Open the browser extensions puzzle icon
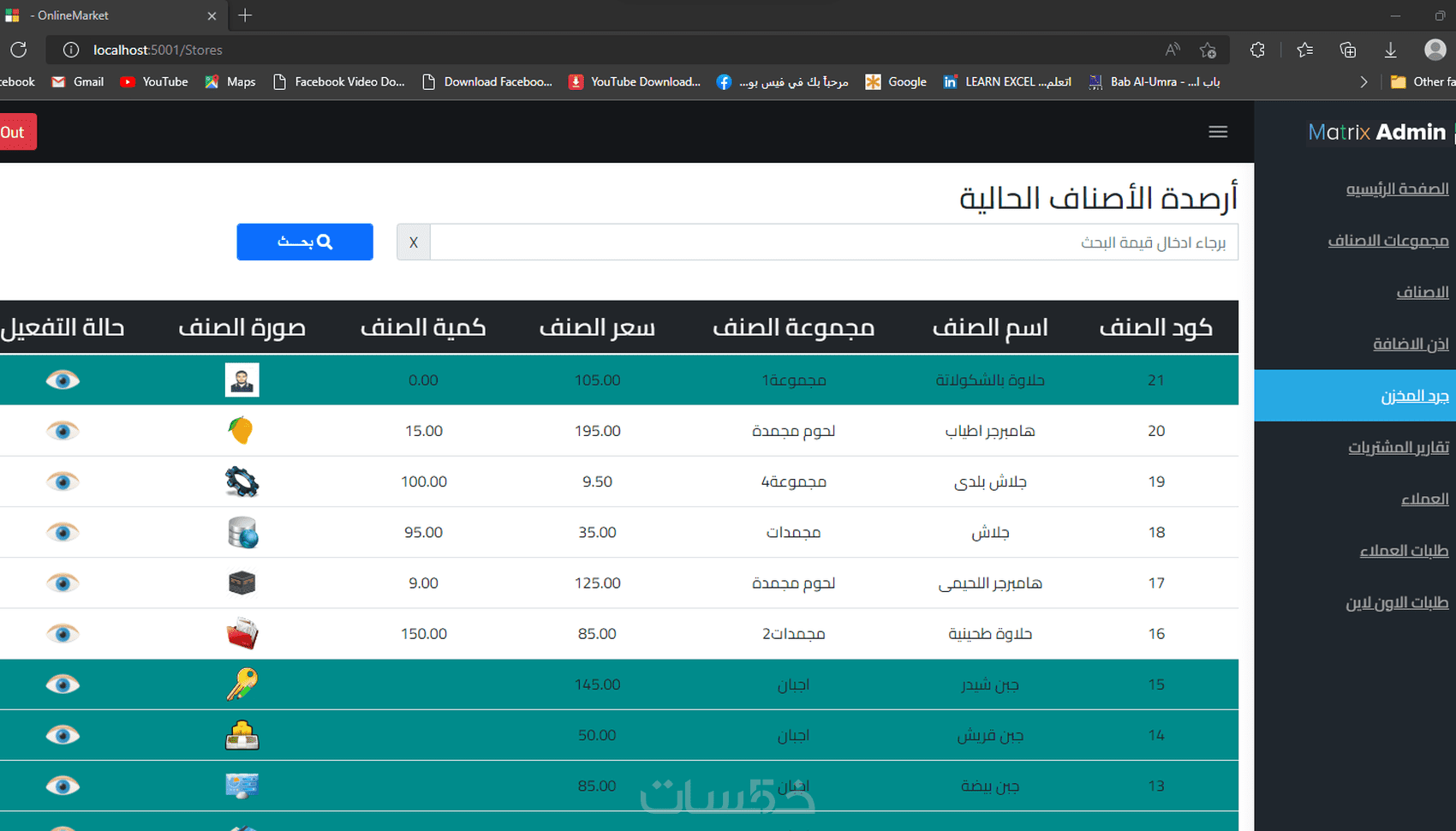The width and height of the screenshot is (1456, 831). (x=1257, y=50)
